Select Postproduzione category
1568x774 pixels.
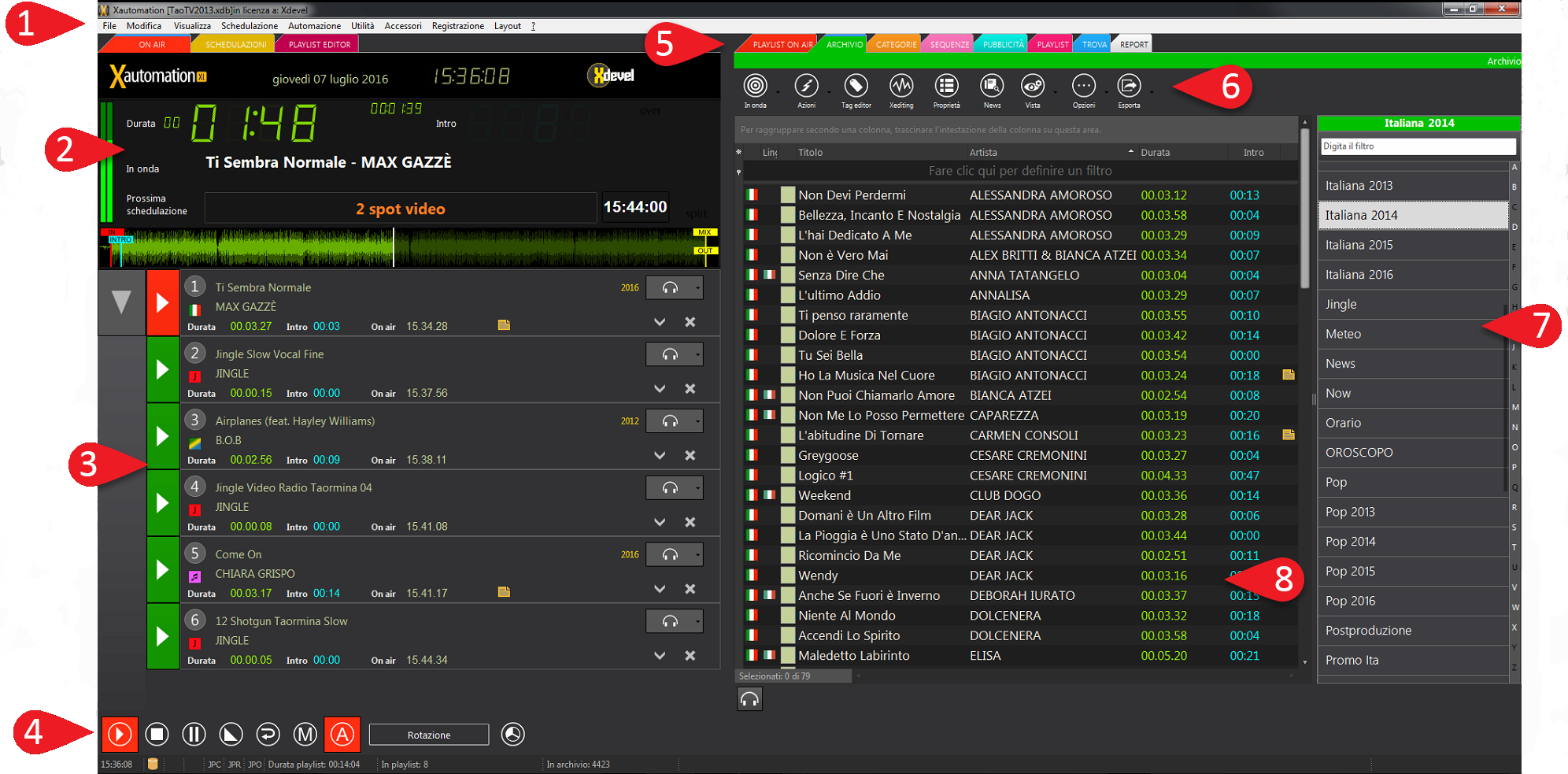[1413, 631]
